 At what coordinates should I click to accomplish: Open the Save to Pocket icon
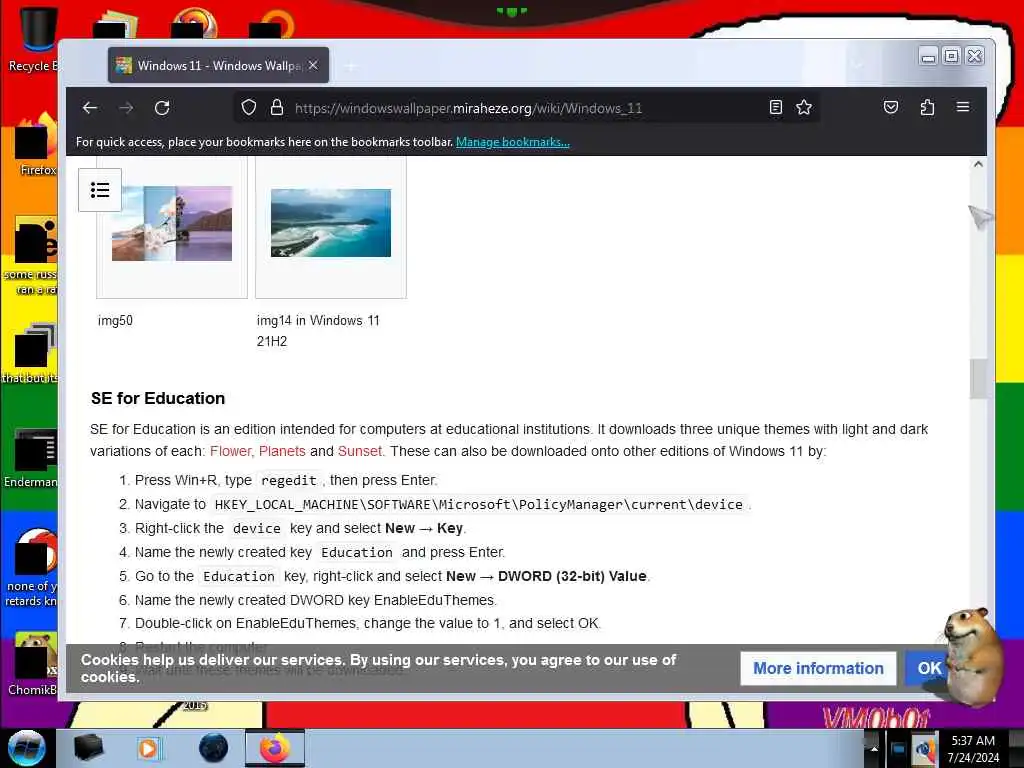pos(891,108)
